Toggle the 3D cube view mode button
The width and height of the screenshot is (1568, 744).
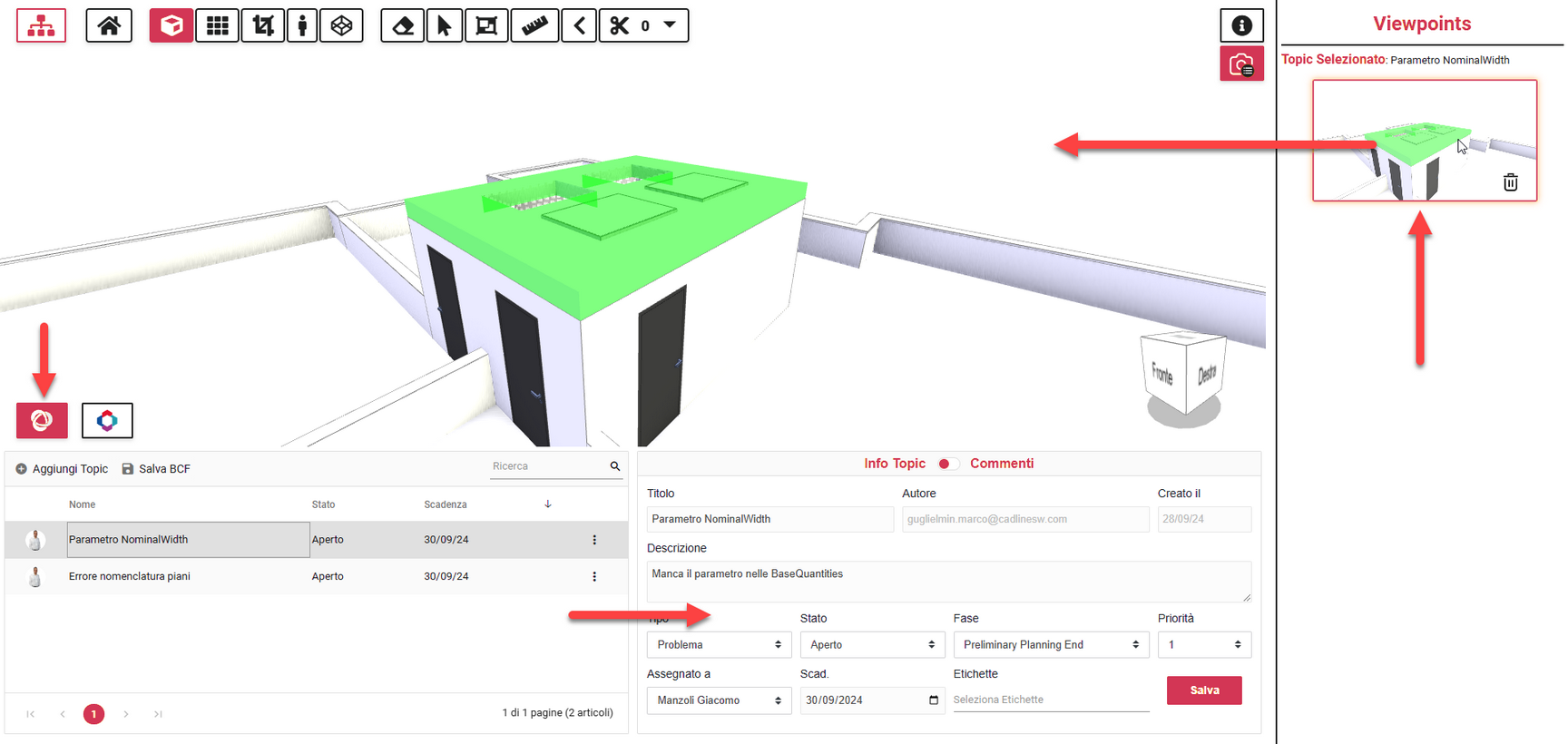pyautogui.click(x=171, y=25)
